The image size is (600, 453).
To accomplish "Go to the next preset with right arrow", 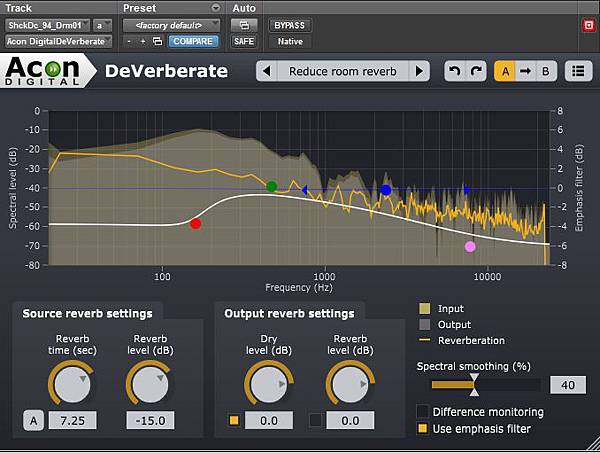I will pos(419,71).
